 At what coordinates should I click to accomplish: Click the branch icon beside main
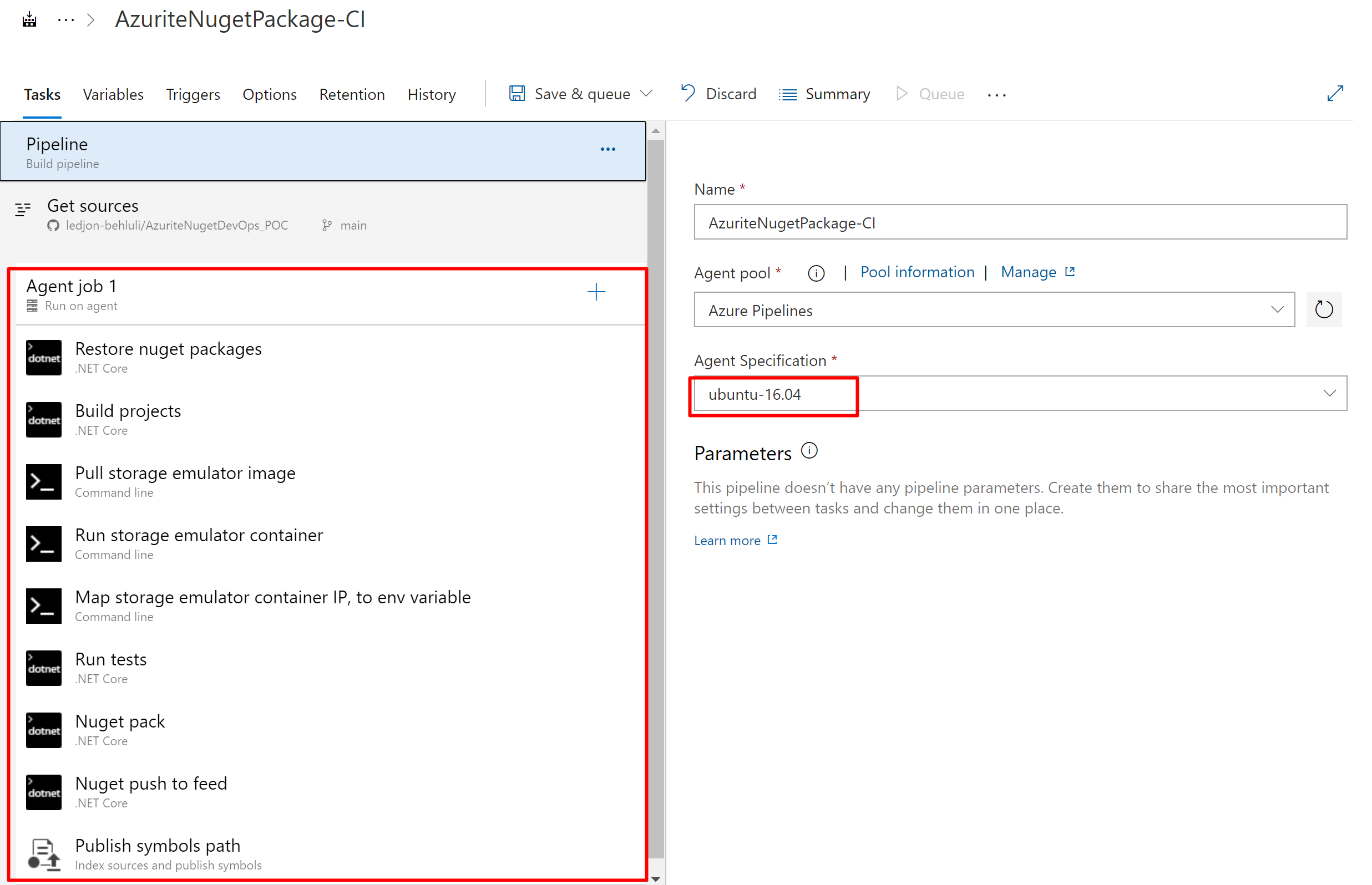pos(327,226)
